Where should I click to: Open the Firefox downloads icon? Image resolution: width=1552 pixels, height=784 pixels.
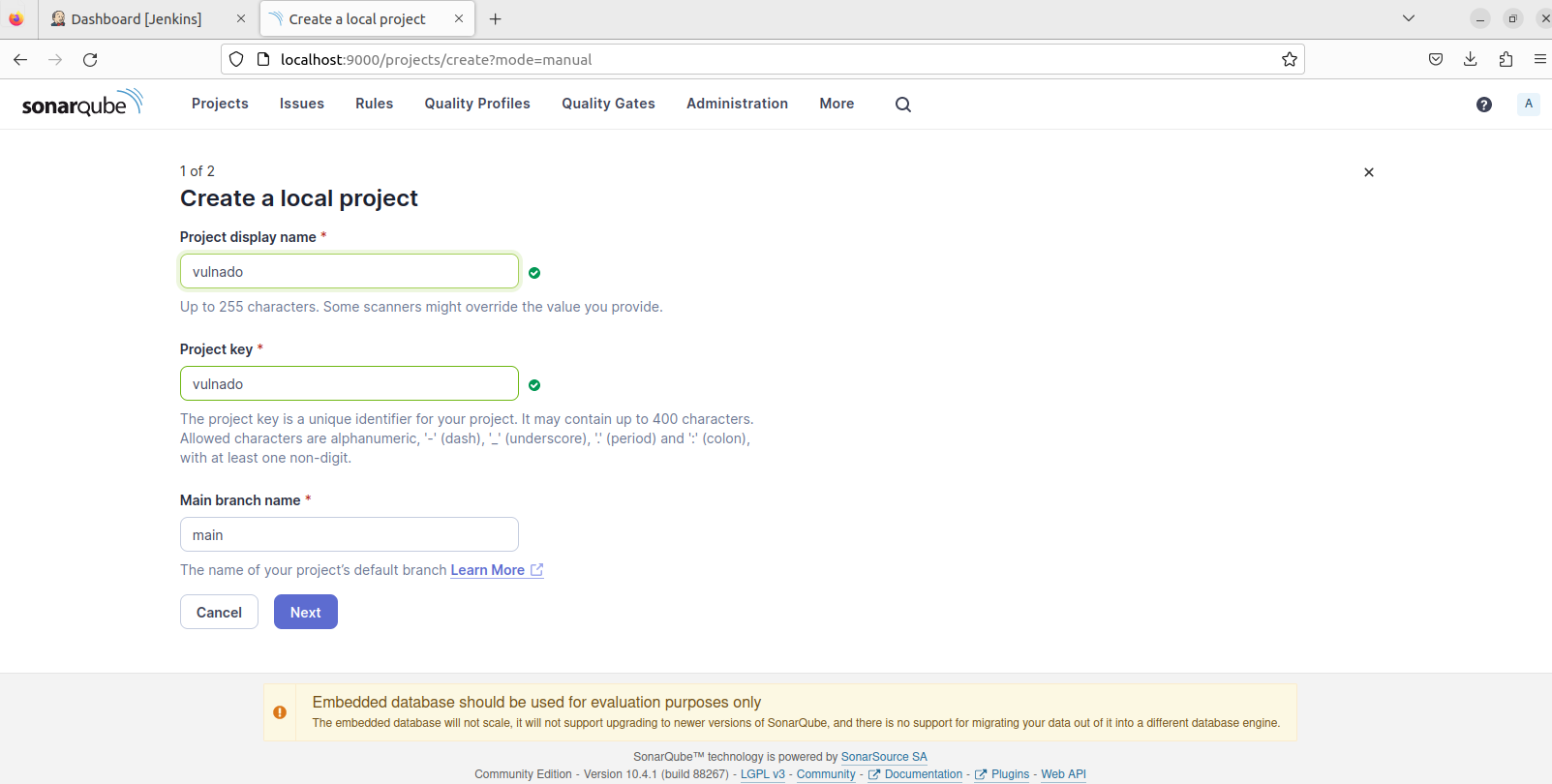point(1471,59)
